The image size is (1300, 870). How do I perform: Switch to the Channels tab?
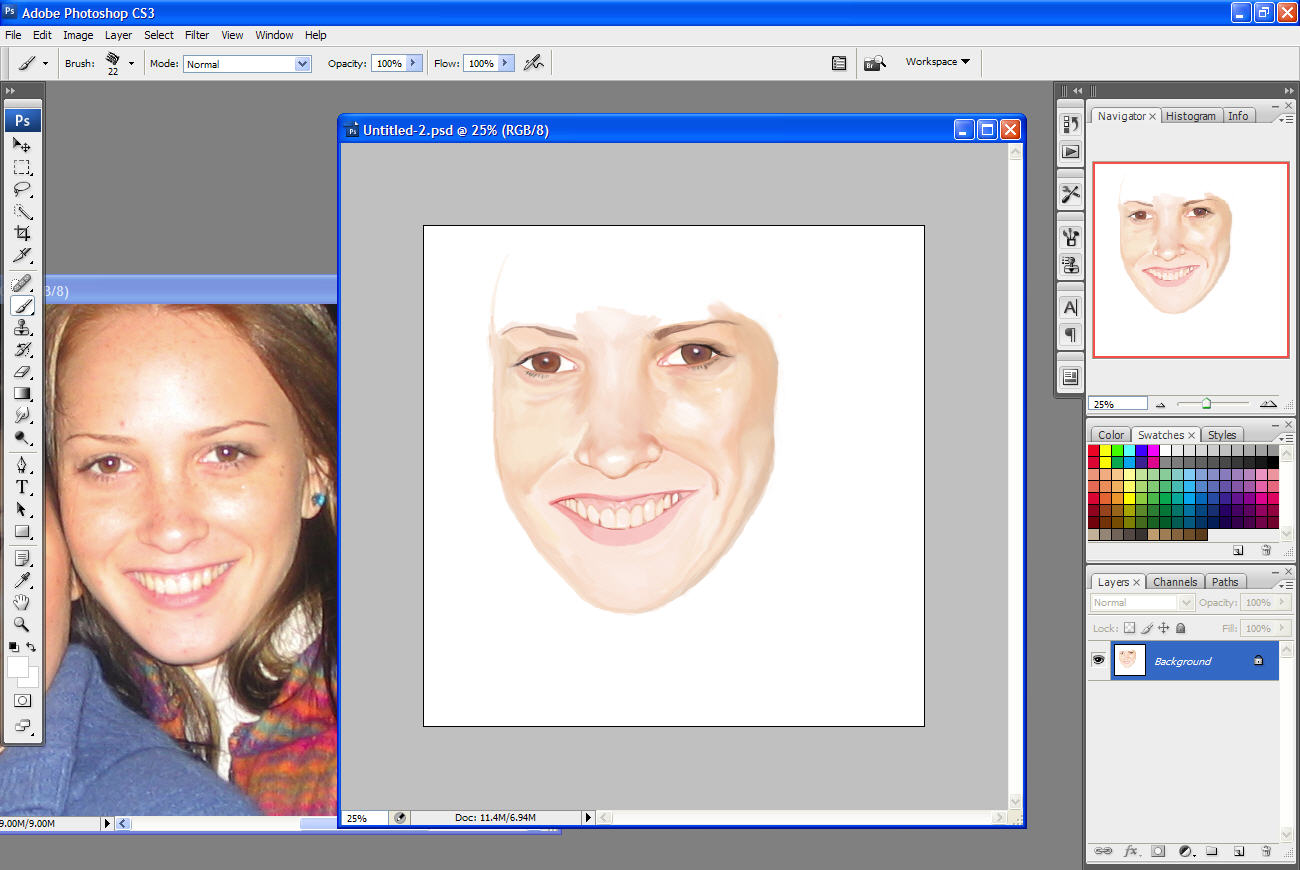[x=1174, y=582]
